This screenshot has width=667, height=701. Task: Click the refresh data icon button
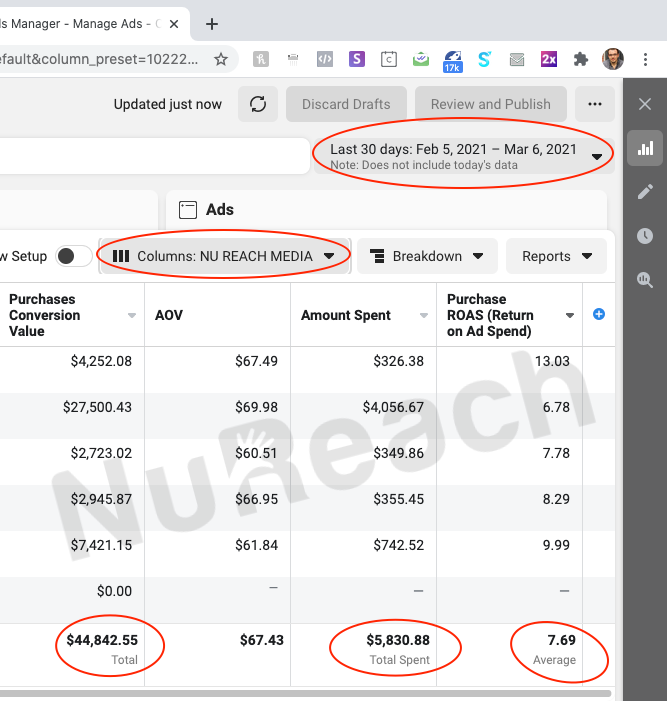pyautogui.click(x=258, y=104)
